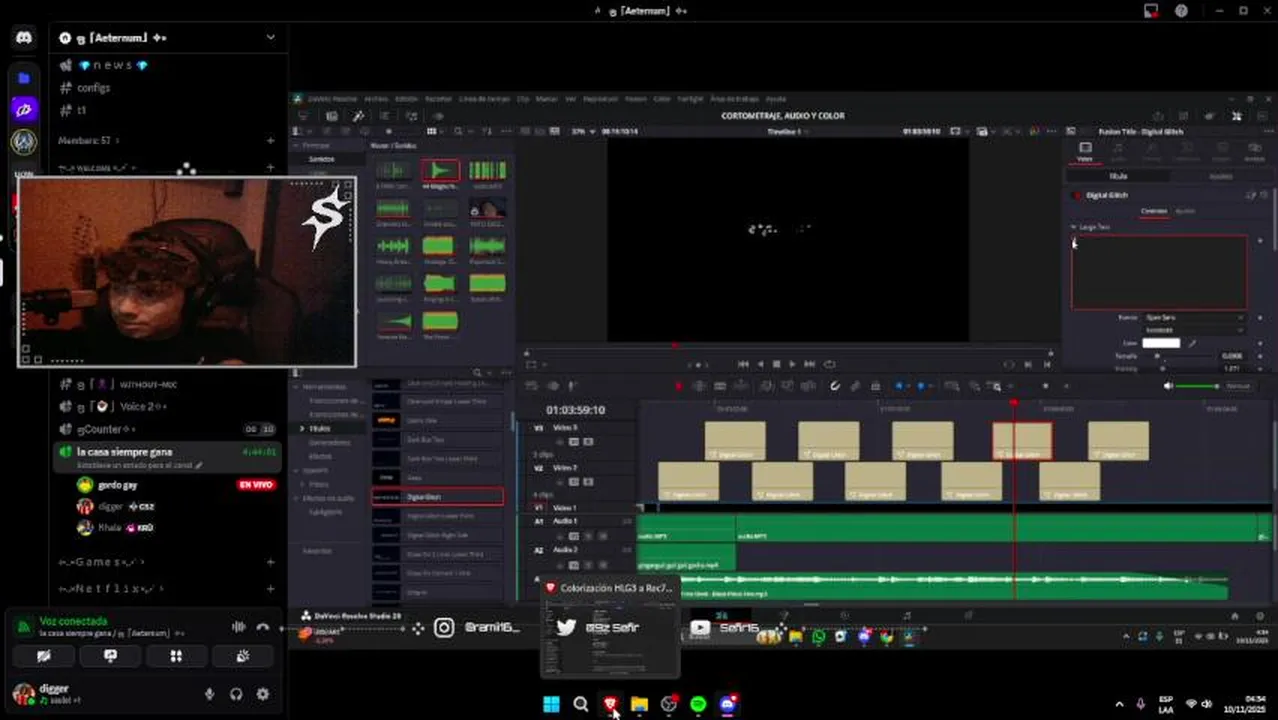1278x720 pixels.
Task: Select the Digital Glitch title in effects list
Action: coord(438,497)
